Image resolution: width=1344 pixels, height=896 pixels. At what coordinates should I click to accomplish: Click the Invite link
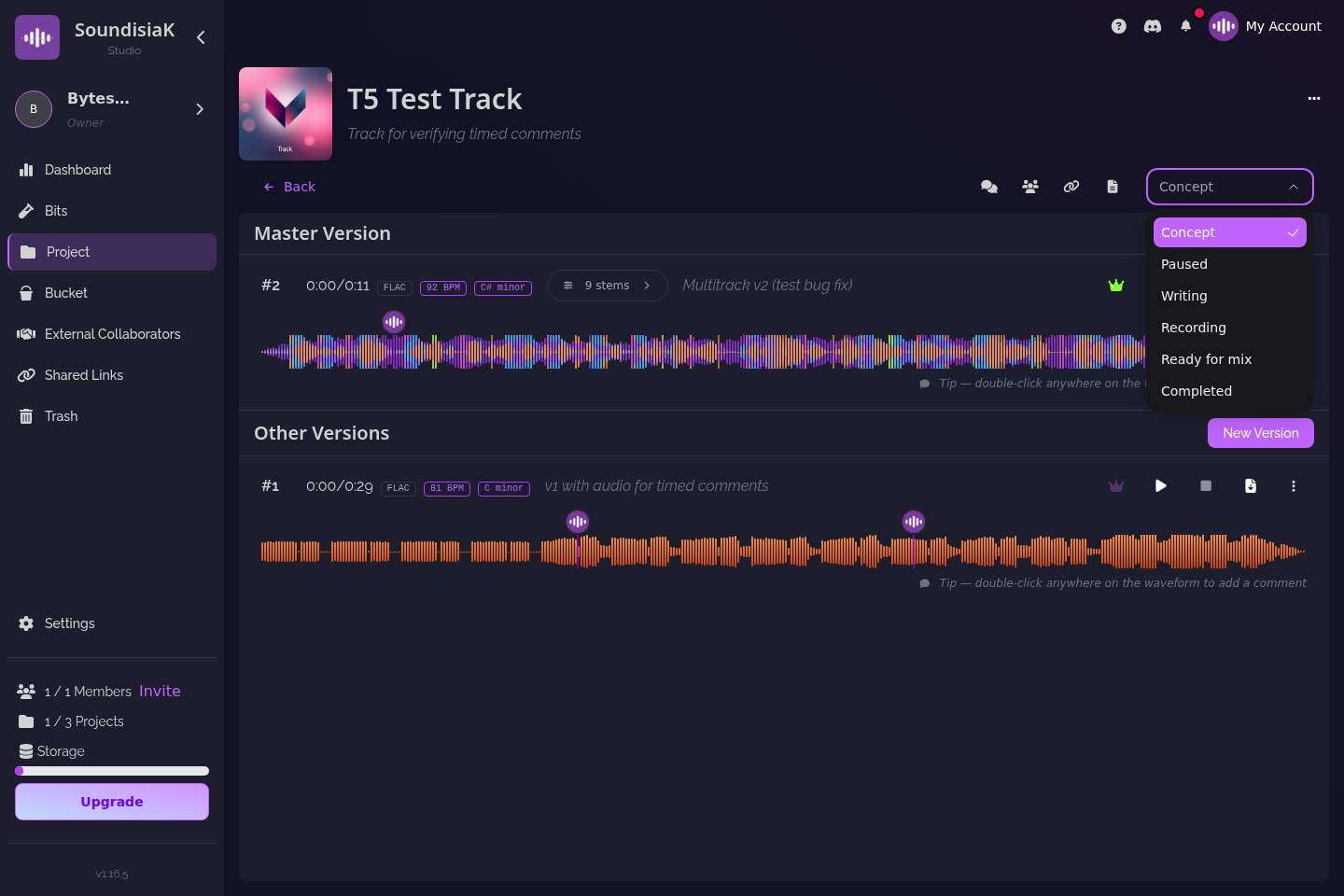160,691
